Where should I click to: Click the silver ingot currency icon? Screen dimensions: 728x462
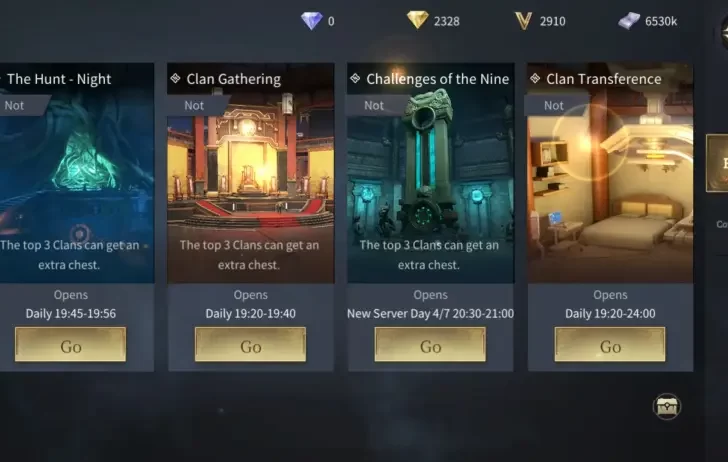[x=629, y=21]
